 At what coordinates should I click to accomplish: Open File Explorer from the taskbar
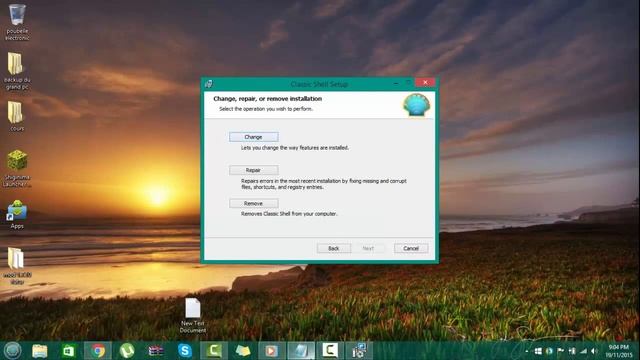[40, 351]
